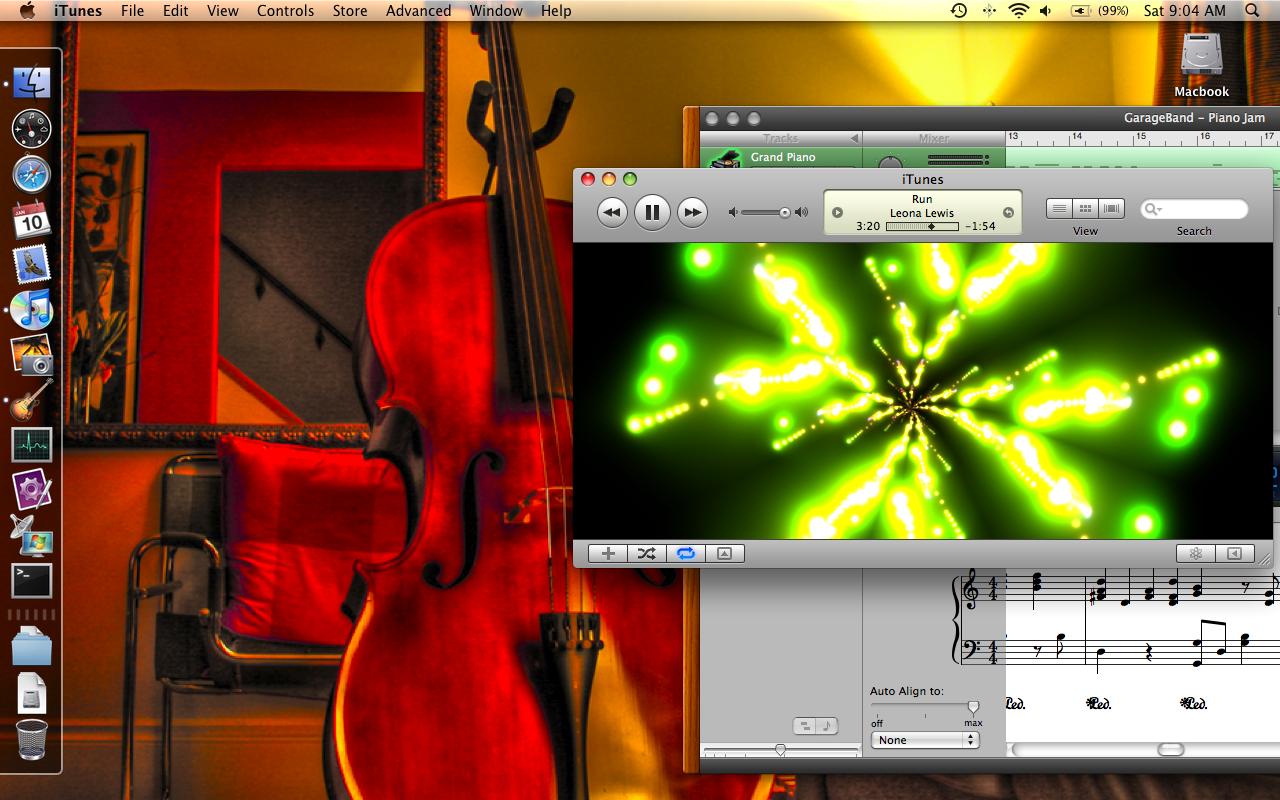Screen dimensions: 1280x800
Task: Select the Grand Piano track in GarageBand
Action: [781, 158]
